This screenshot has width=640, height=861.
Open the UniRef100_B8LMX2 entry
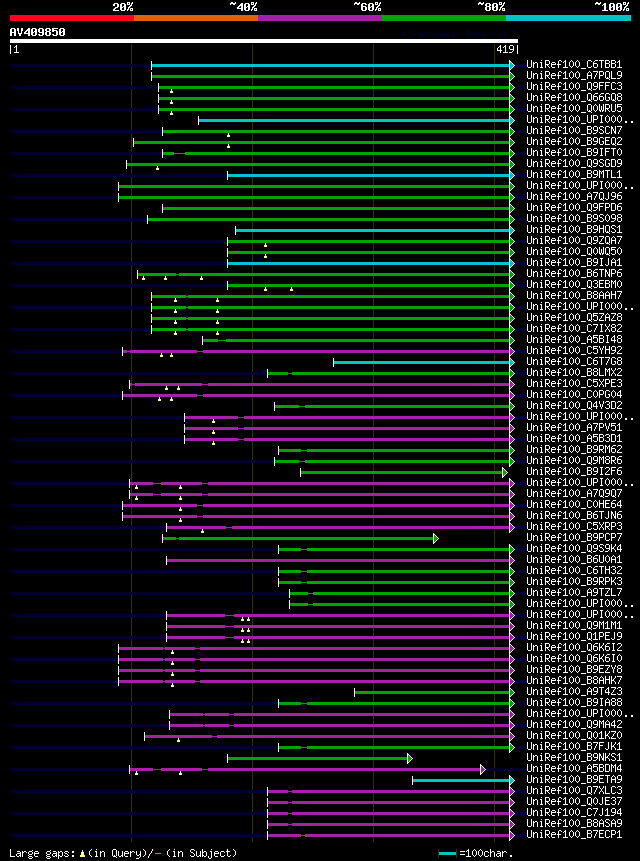tap(574, 373)
